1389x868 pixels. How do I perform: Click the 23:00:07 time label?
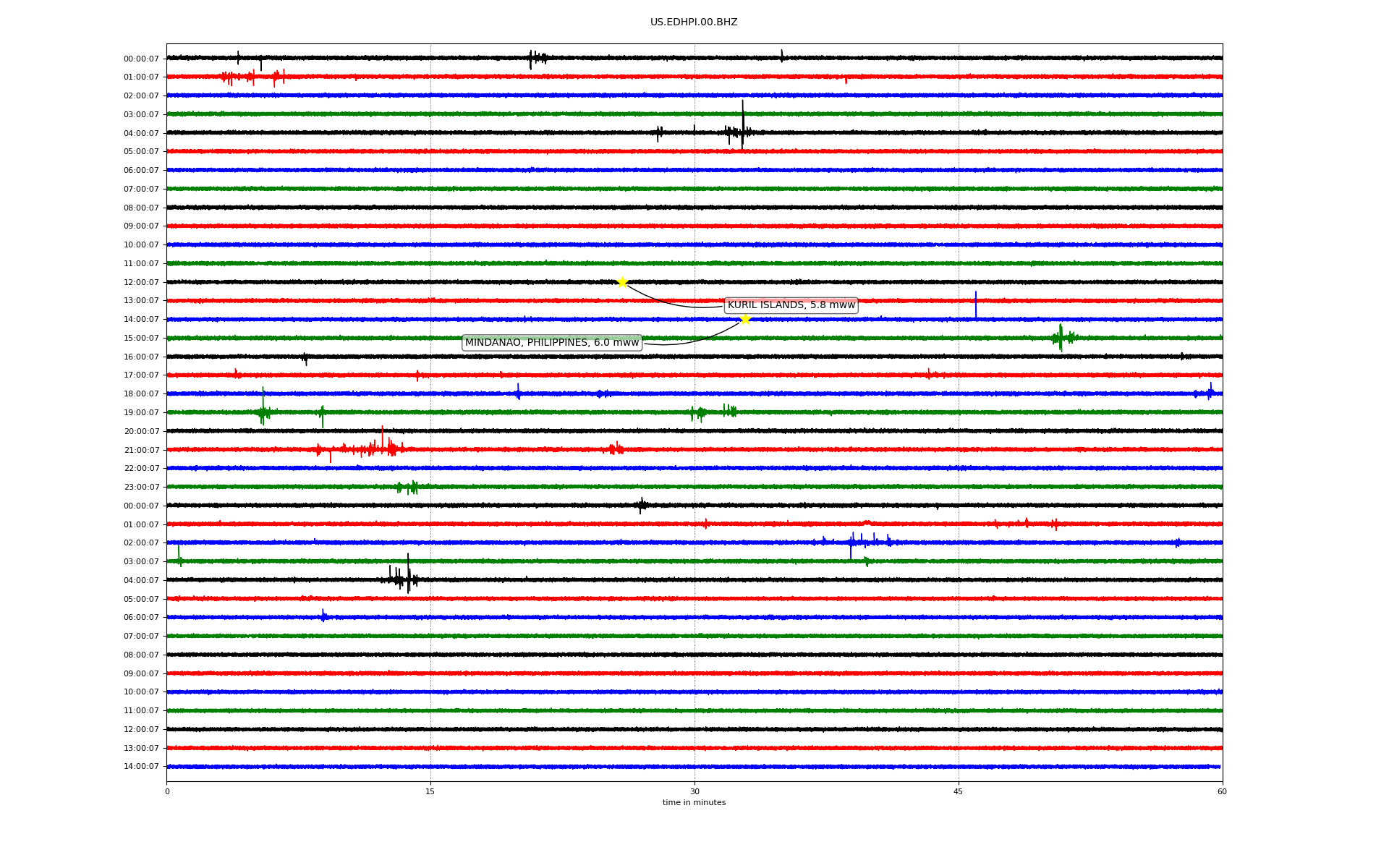tap(141, 487)
